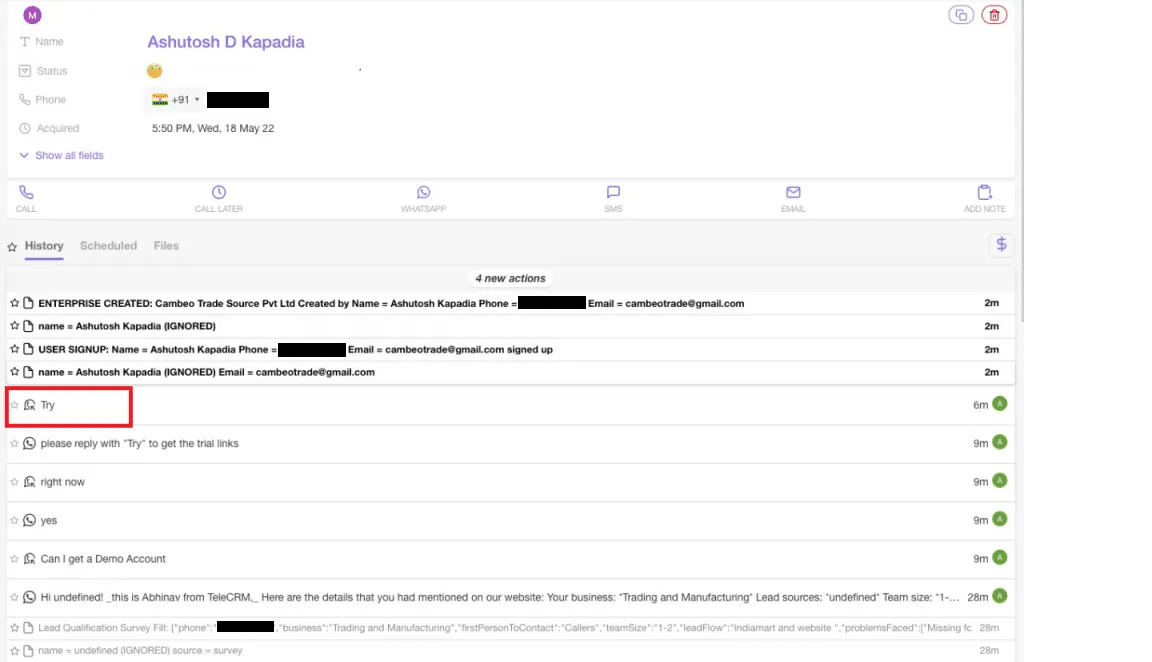The width and height of the screenshot is (1152, 662).
Task: Click the Call phone icon
Action: pos(26,193)
